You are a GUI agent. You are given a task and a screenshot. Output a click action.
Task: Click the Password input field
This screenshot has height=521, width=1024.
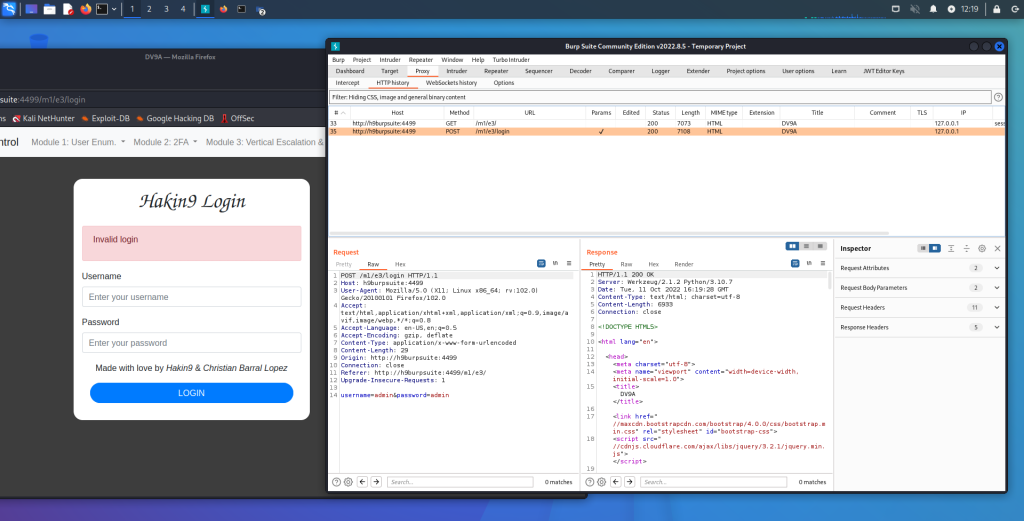point(191,343)
